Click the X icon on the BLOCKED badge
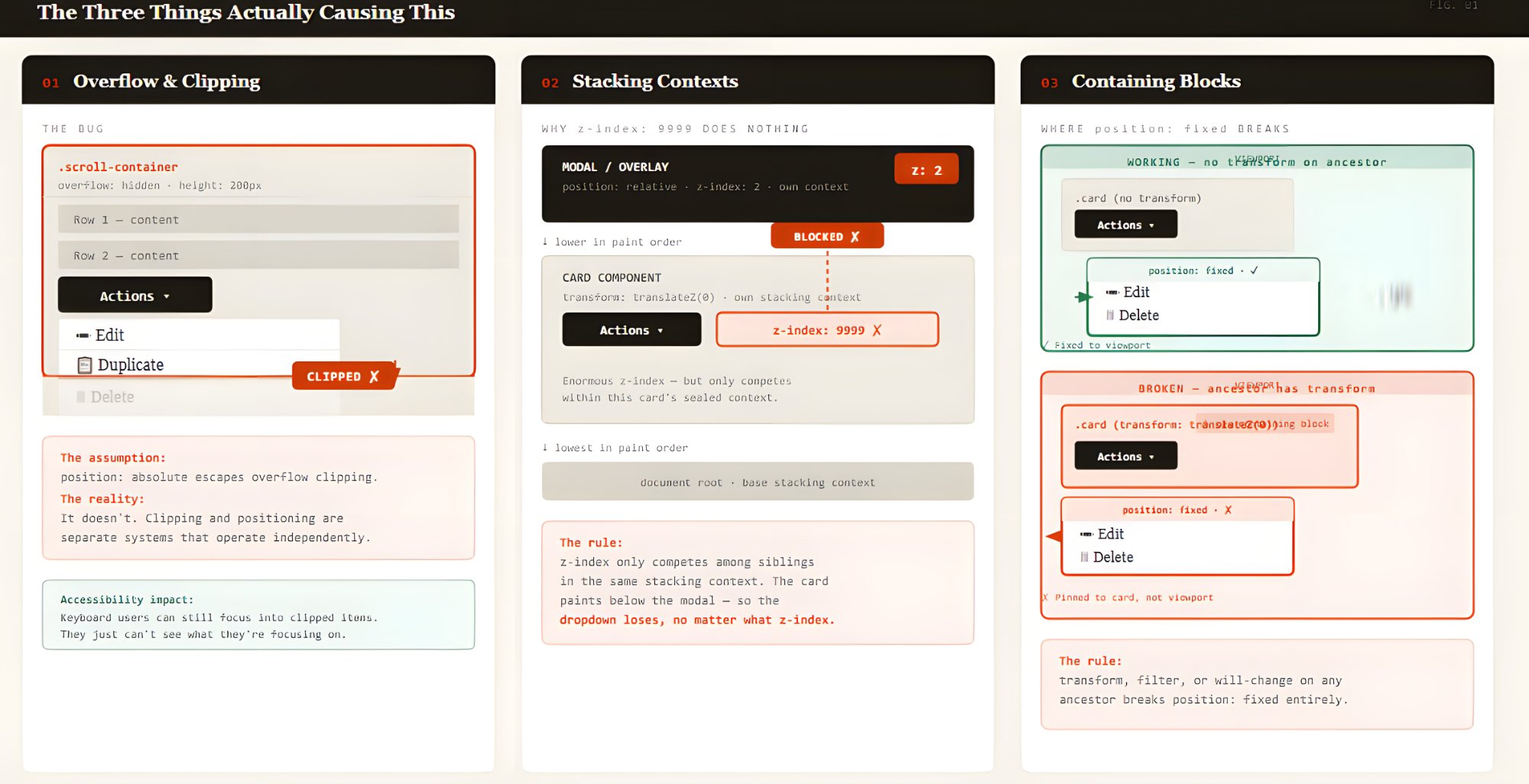 [855, 237]
